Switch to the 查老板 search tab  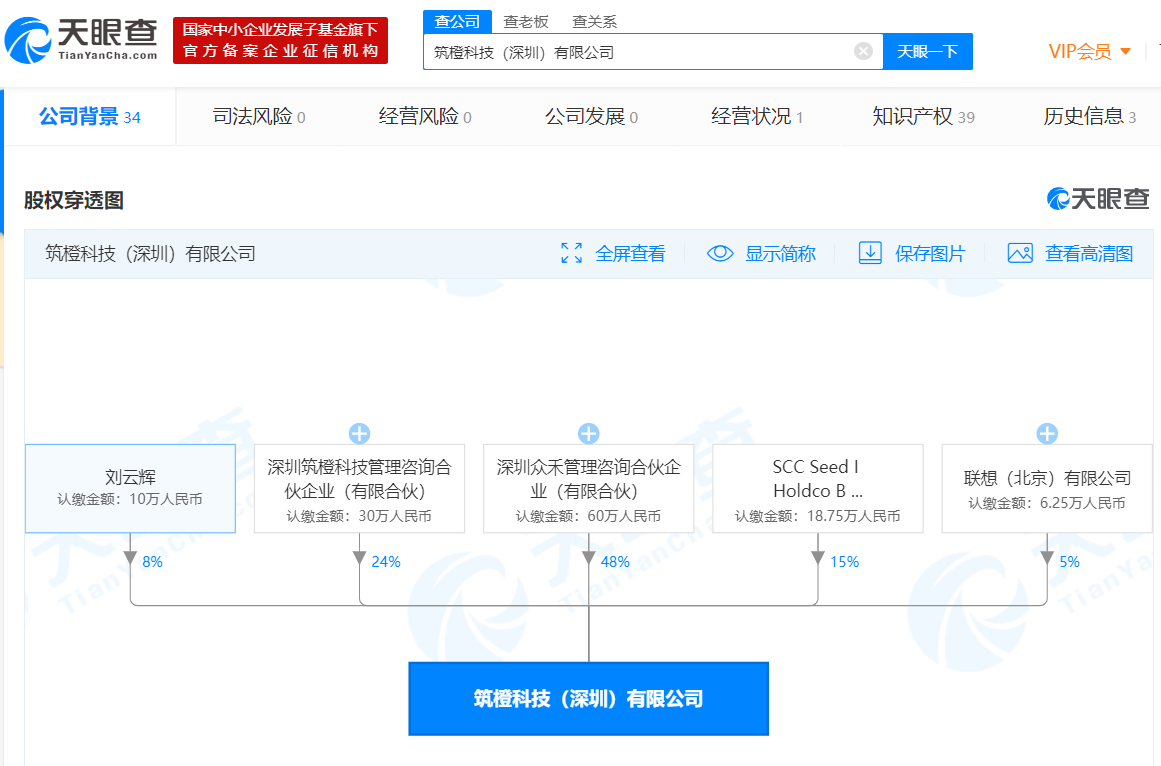pos(526,21)
